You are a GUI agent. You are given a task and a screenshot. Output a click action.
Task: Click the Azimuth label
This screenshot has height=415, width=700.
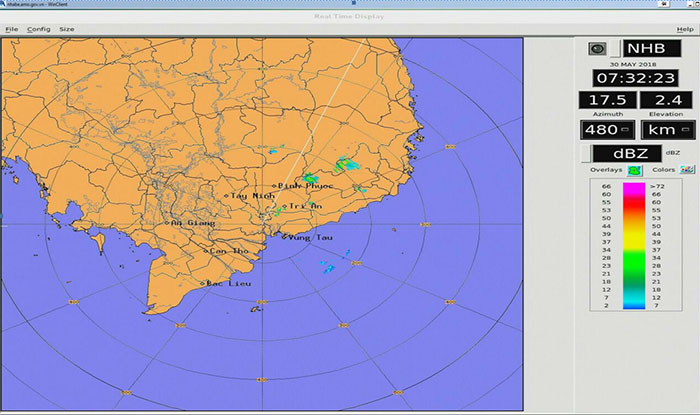(608, 114)
